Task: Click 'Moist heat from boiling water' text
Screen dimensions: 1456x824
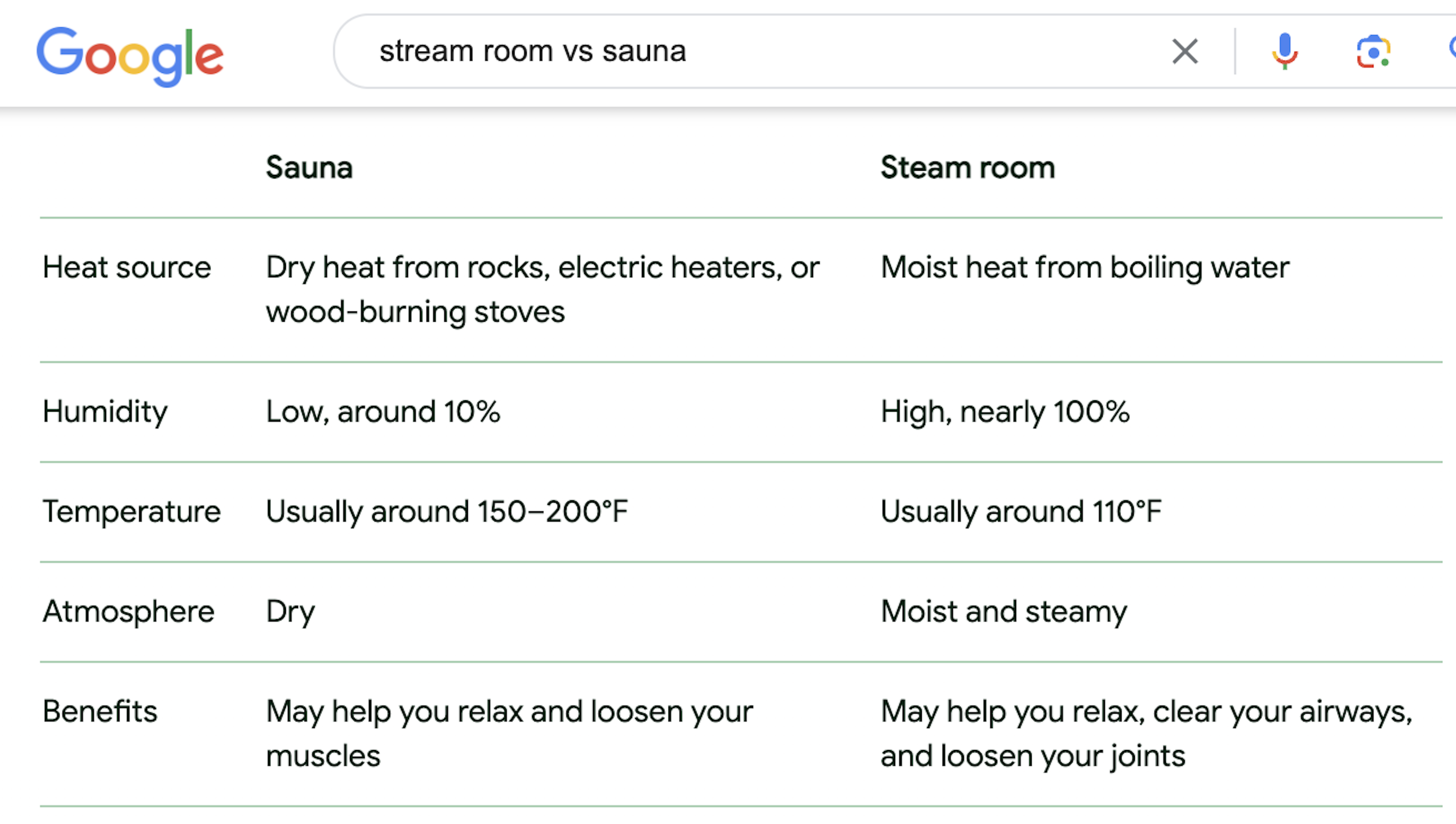Action: pyautogui.click(x=1084, y=267)
